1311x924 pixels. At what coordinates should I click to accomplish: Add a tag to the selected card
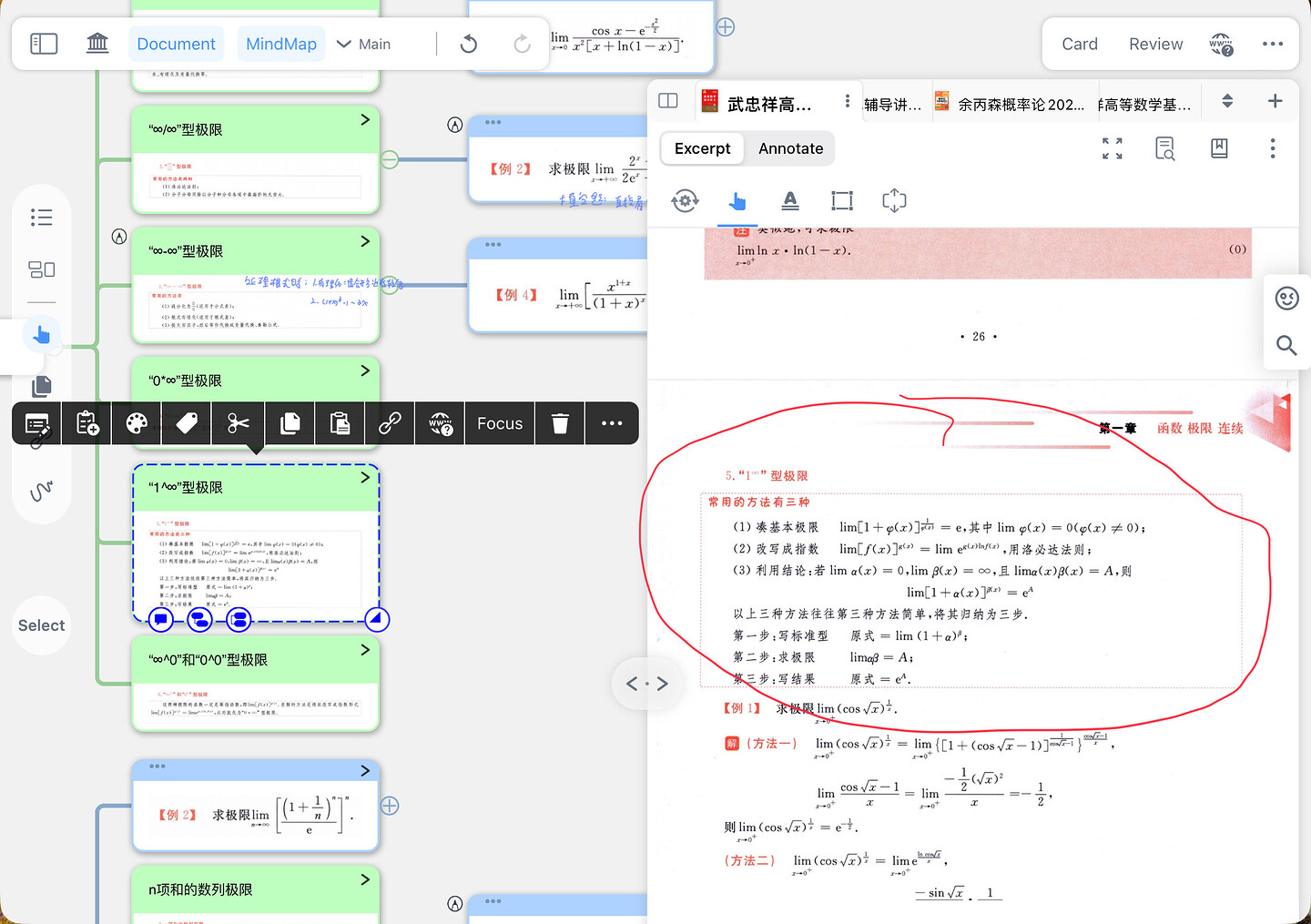[187, 424]
